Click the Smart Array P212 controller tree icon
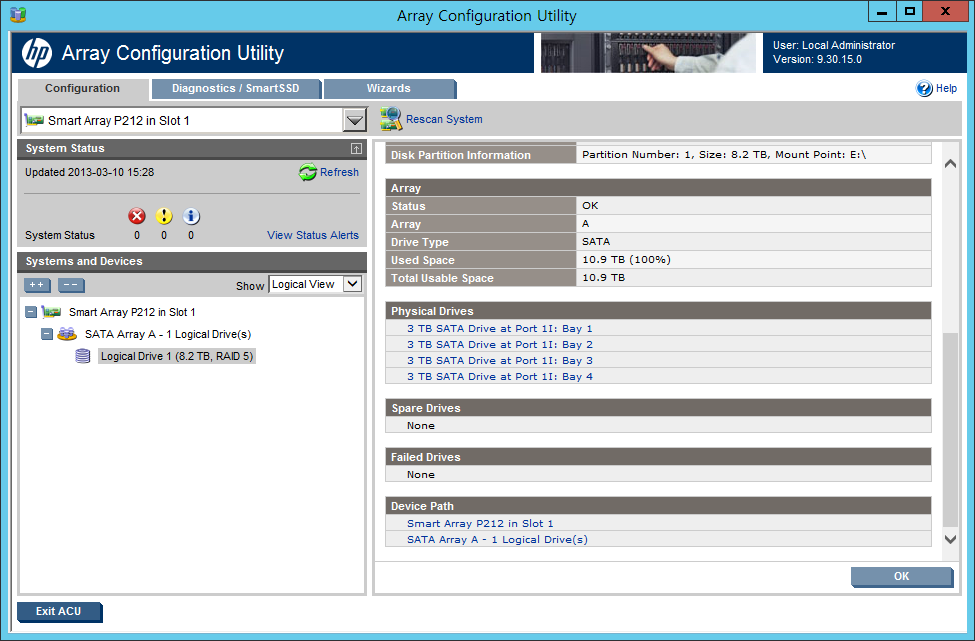The height and width of the screenshot is (641, 975). [x=51, y=311]
